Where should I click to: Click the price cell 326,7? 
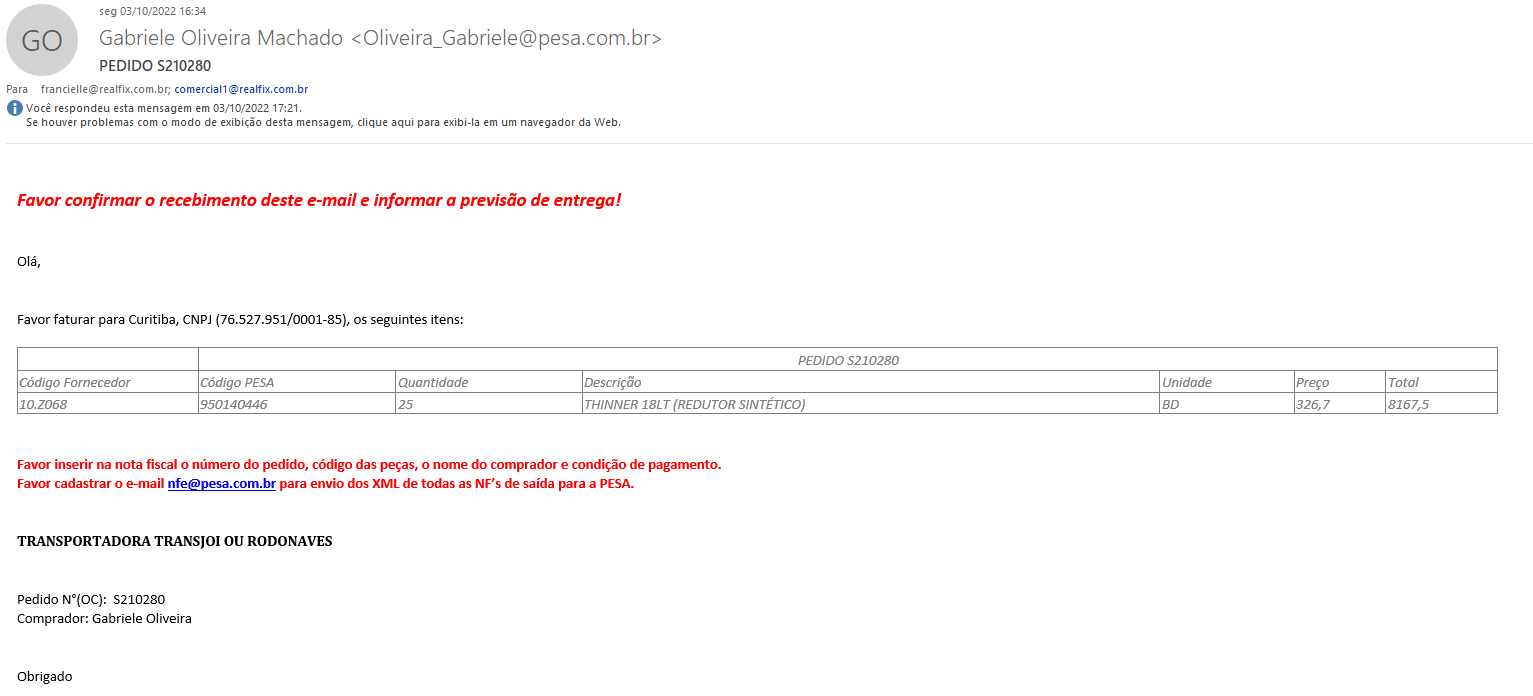click(1312, 404)
